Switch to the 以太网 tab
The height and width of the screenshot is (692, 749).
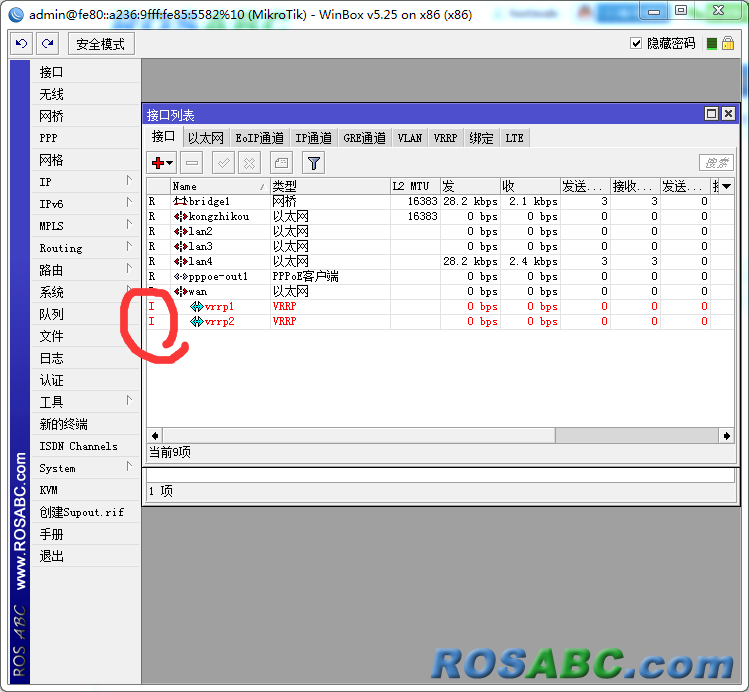pyautogui.click(x=205, y=138)
